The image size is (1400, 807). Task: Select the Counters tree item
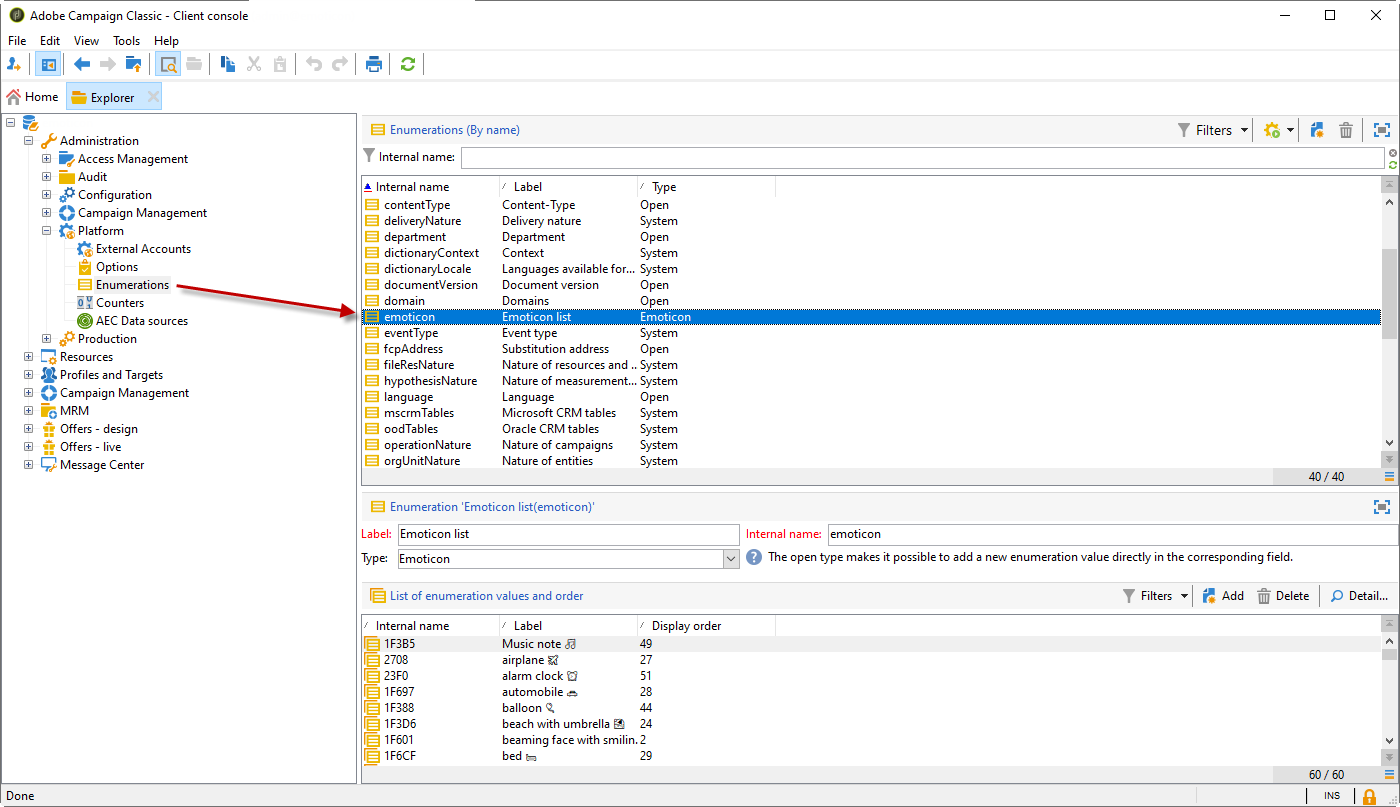pyautogui.click(x=120, y=303)
